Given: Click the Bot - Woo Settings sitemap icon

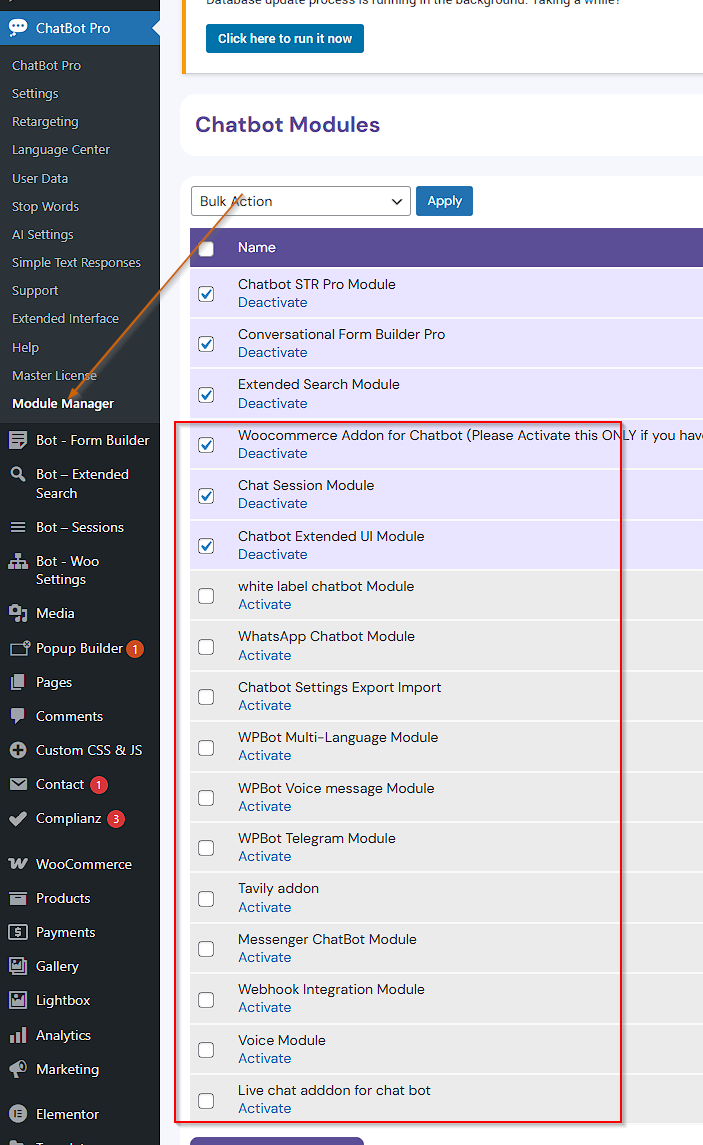Looking at the screenshot, I should click(x=18, y=561).
